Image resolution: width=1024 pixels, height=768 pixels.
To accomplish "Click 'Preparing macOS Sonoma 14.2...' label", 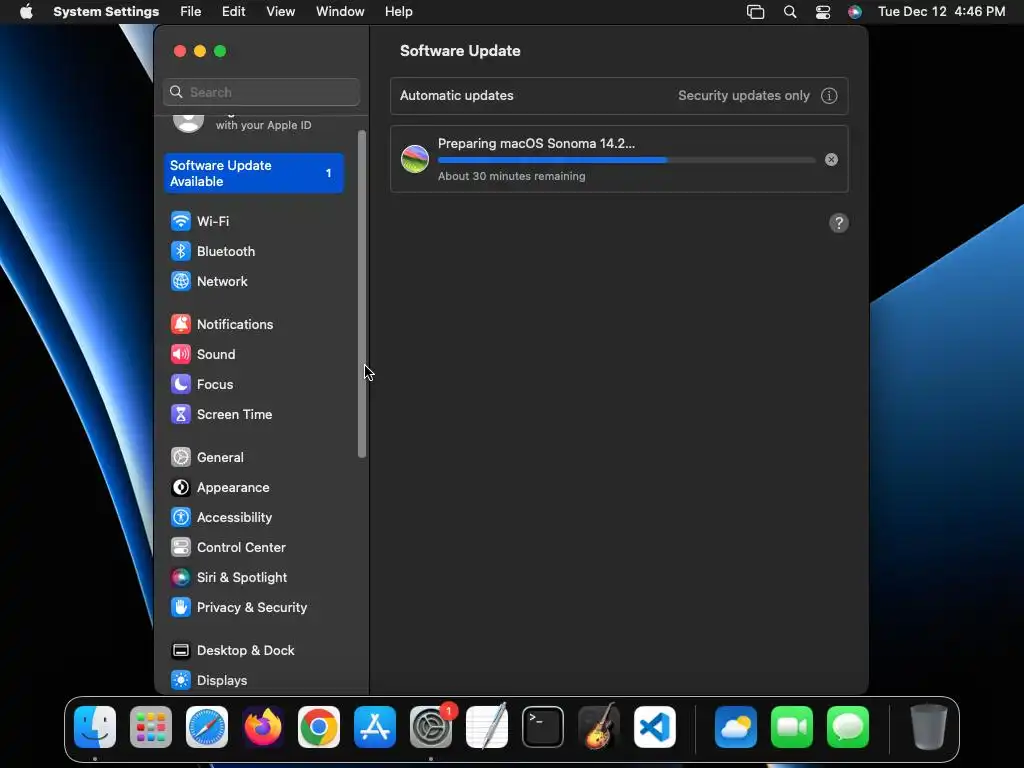I will click(x=536, y=144).
